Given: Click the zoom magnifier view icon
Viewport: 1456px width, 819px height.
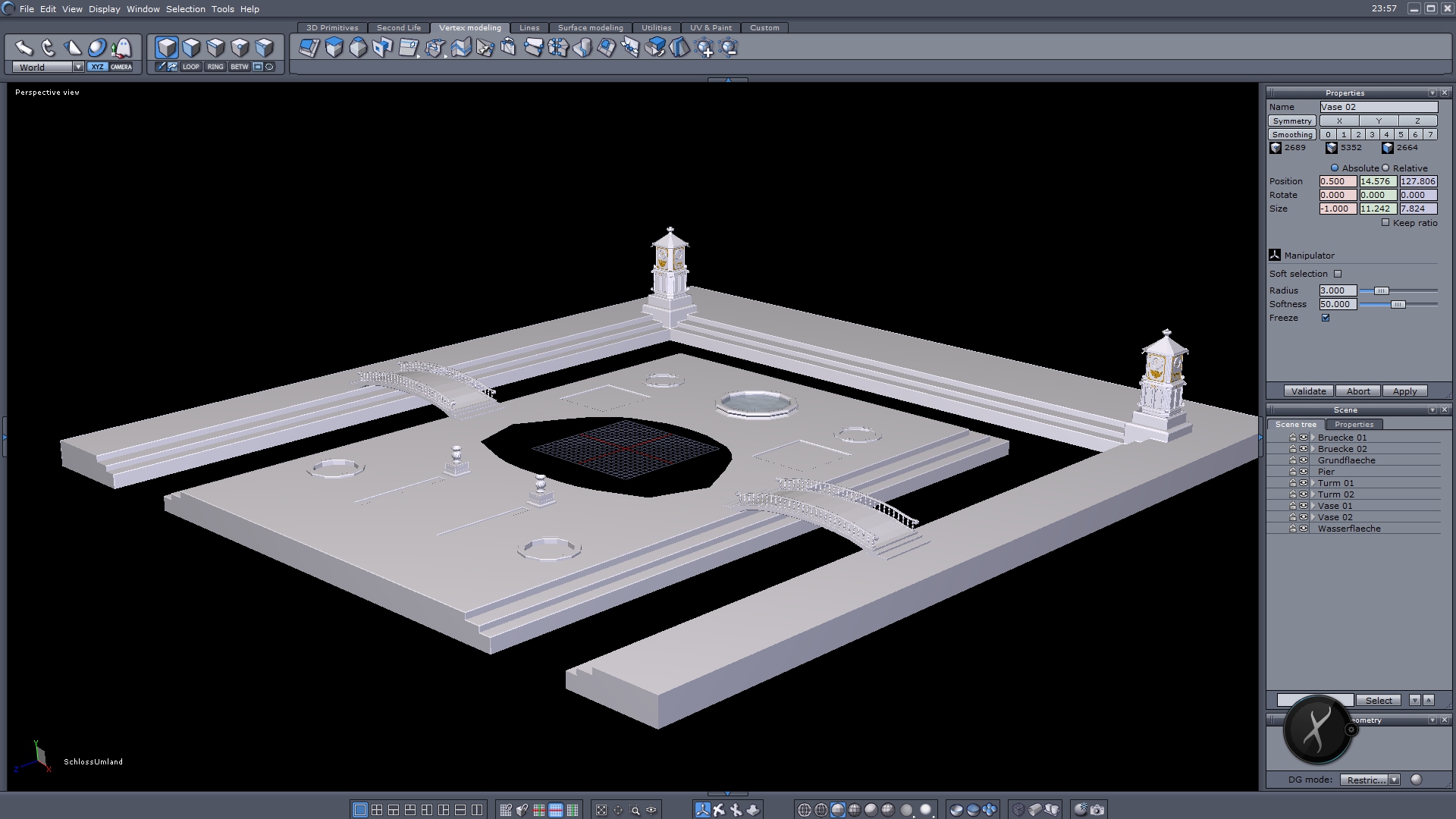Looking at the screenshot, I should (x=635, y=810).
